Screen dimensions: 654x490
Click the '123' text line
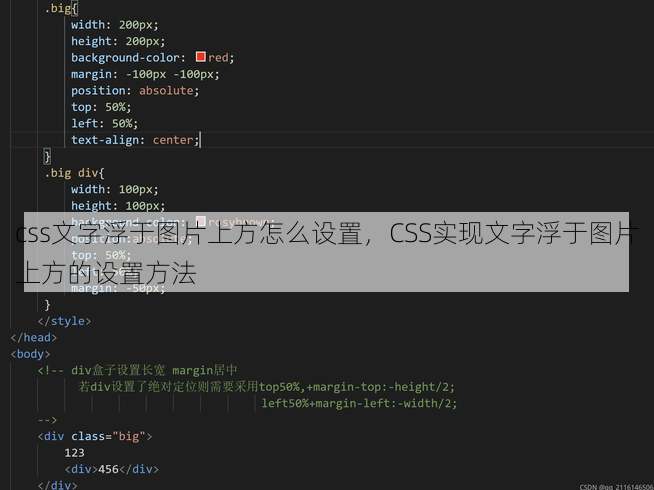pyautogui.click(x=74, y=453)
